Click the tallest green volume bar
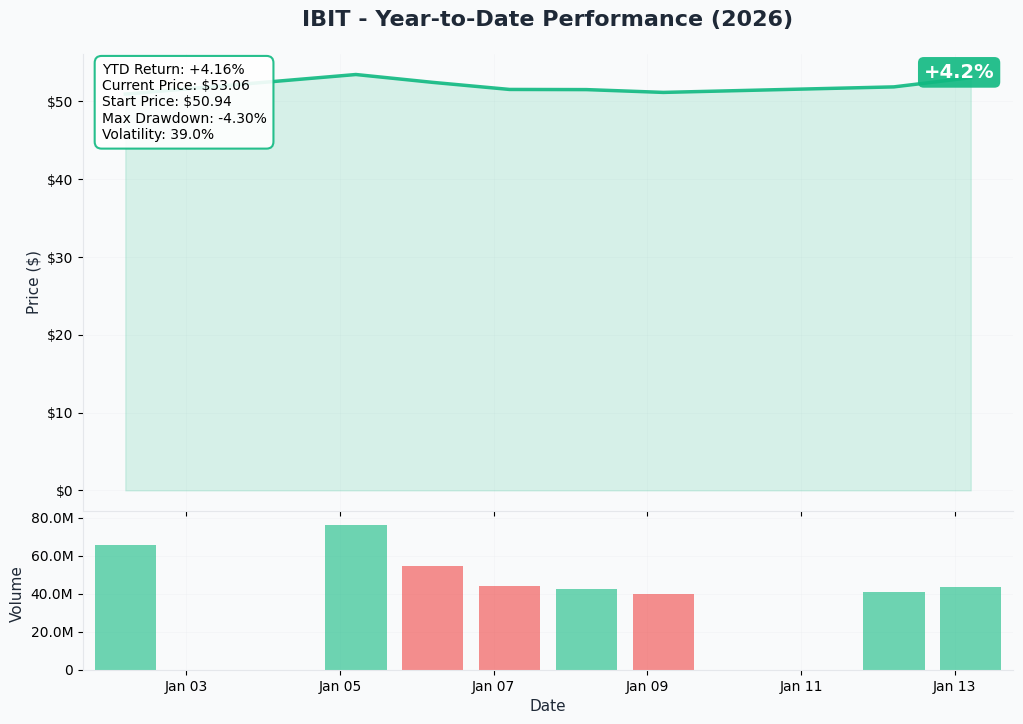Image resolution: width=1023 pixels, height=724 pixels. coord(356,597)
